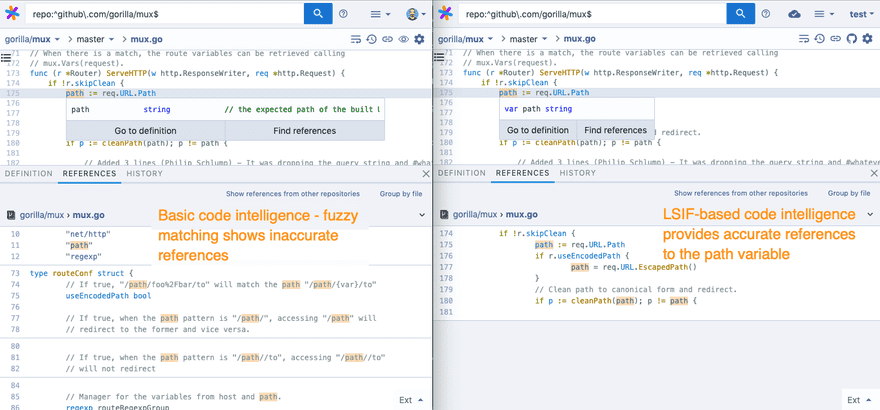View file on GitHub icon in right window
The width and height of the screenshot is (880, 410).
[x=851, y=39]
